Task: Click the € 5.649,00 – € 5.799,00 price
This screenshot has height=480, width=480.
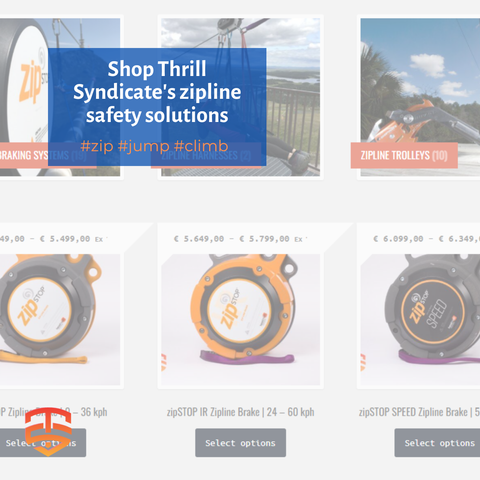Action: tap(232, 239)
